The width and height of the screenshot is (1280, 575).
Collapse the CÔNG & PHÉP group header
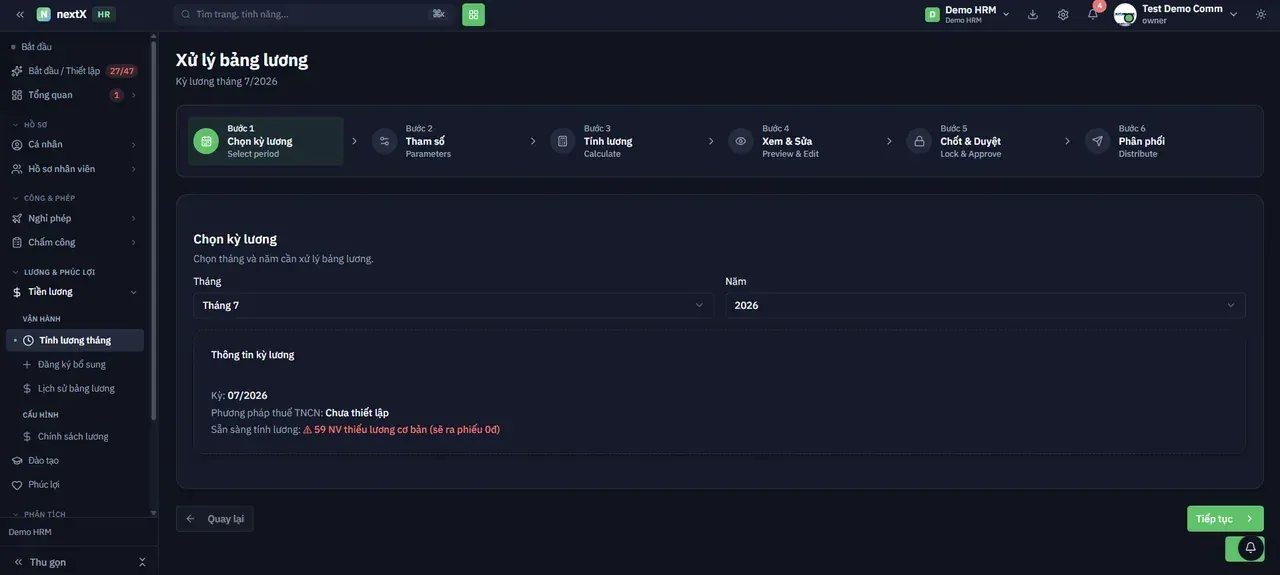pos(44,198)
